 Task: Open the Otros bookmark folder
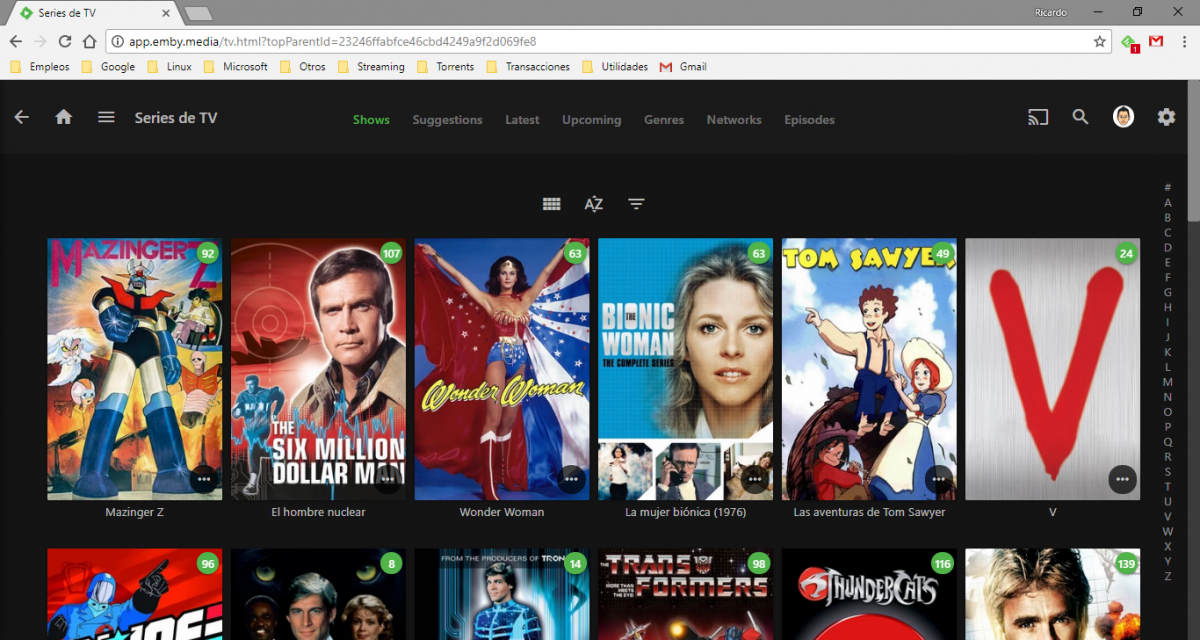click(x=302, y=67)
